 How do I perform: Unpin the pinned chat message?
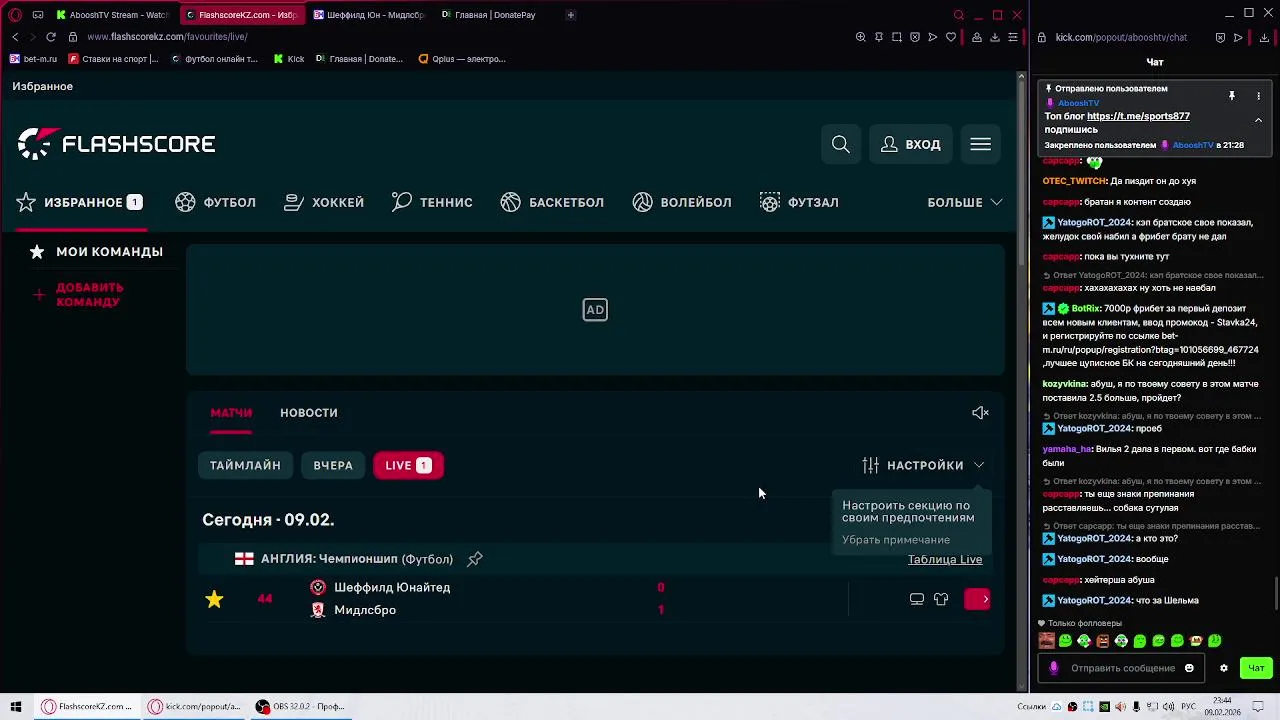click(1232, 96)
